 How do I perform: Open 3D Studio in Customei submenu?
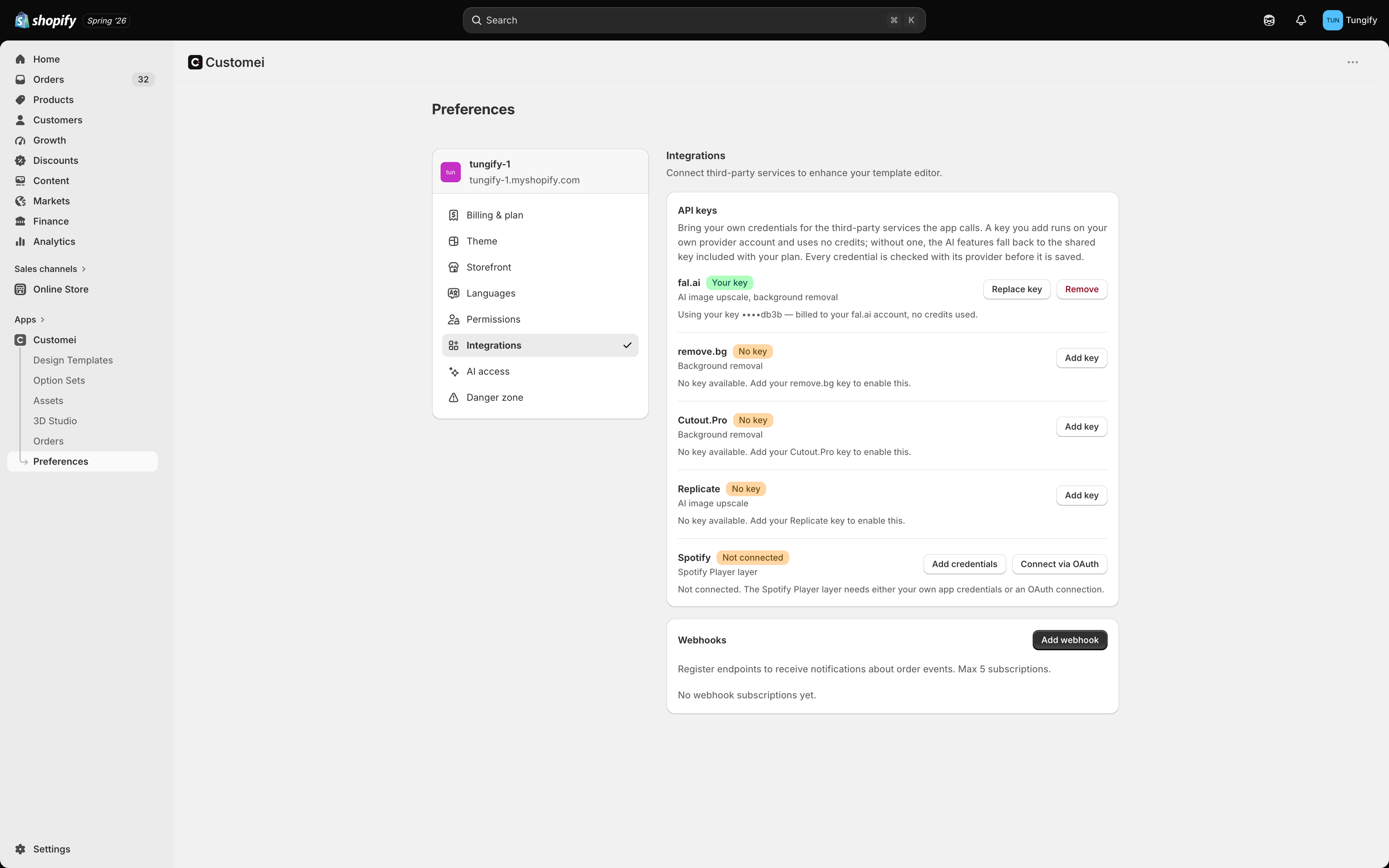55,421
